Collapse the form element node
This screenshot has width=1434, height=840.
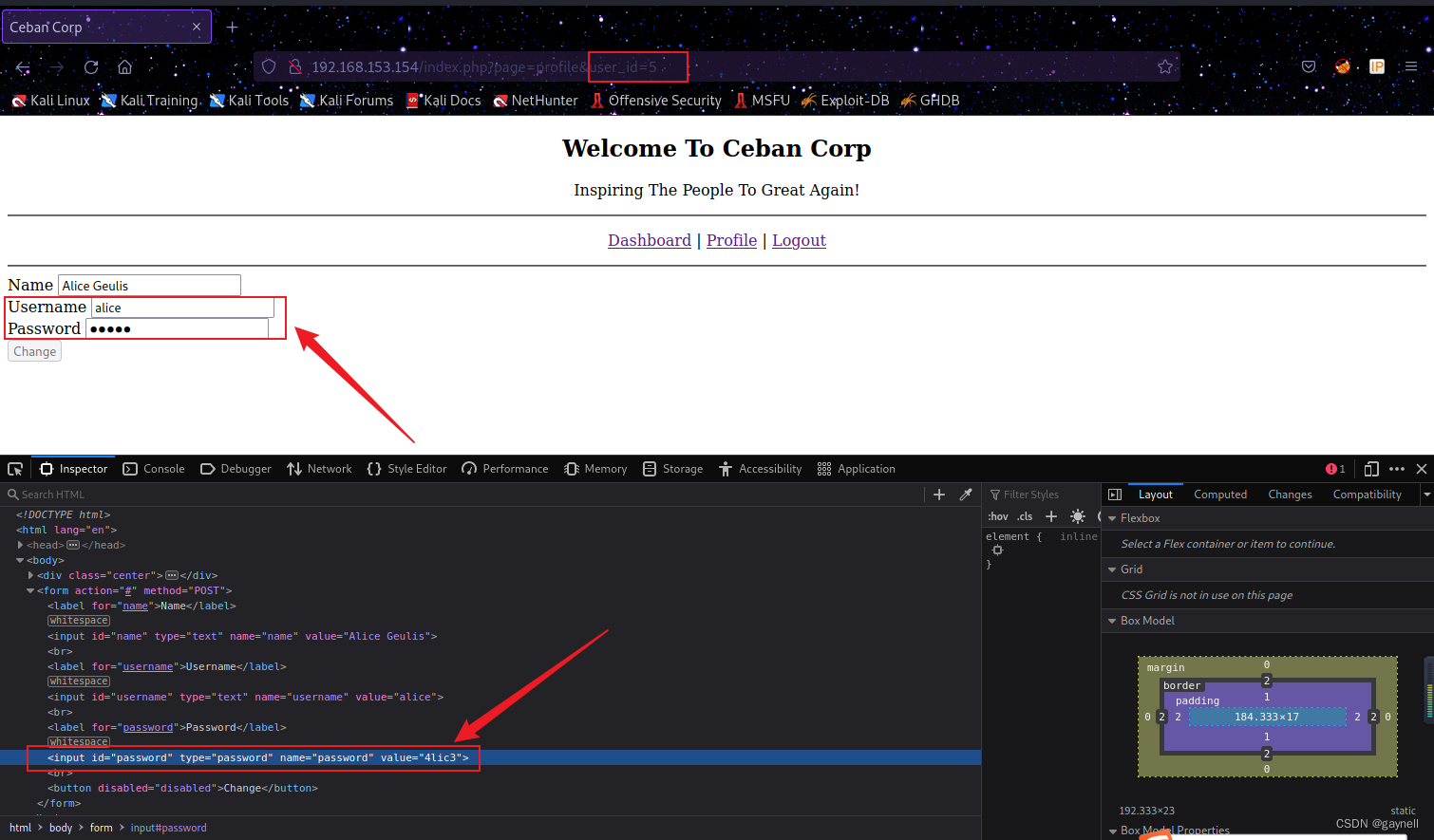[x=30, y=590]
